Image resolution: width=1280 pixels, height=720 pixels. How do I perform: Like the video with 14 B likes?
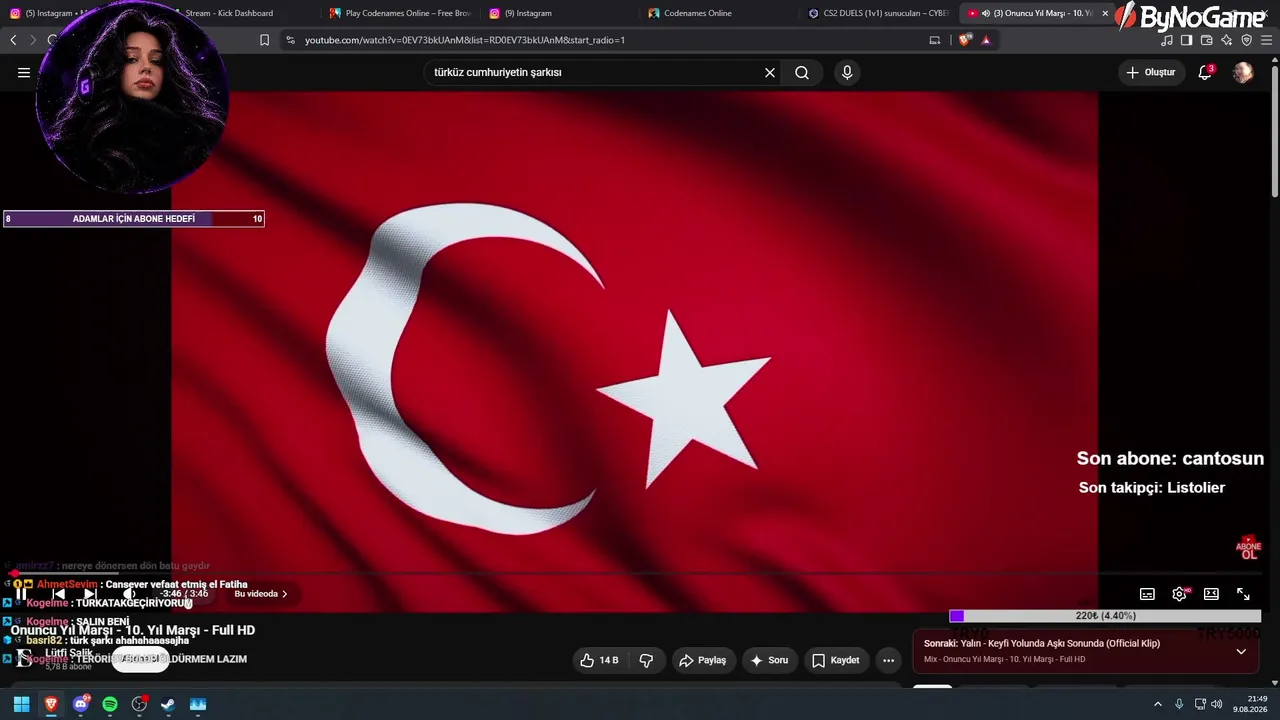click(x=599, y=660)
